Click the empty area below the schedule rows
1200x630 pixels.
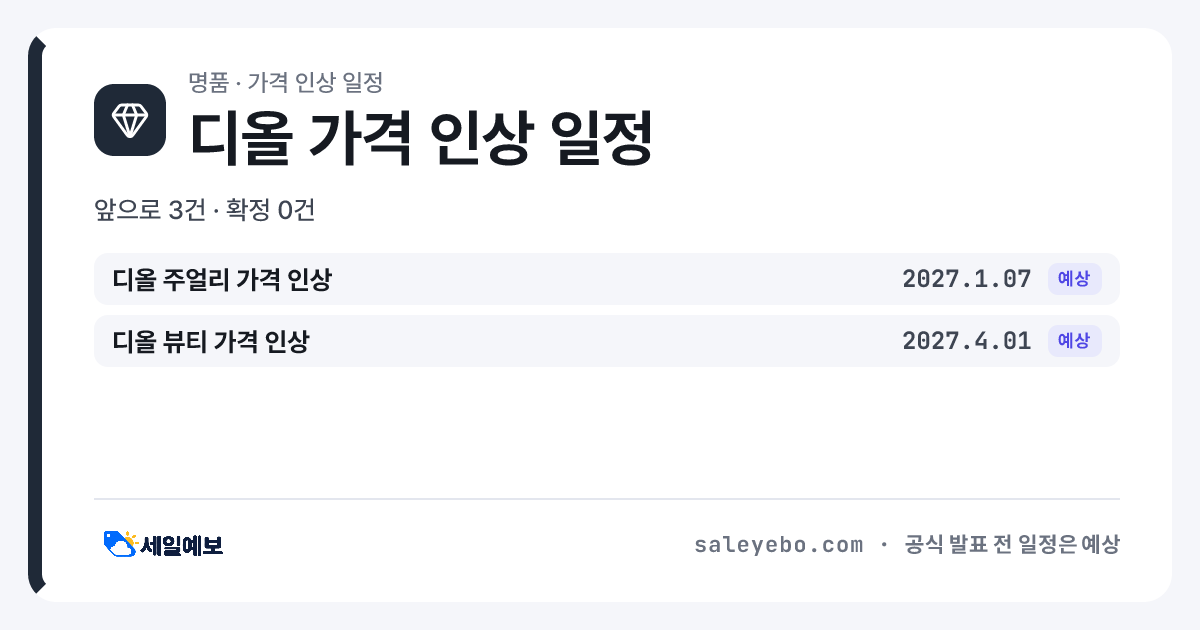coord(607,432)
